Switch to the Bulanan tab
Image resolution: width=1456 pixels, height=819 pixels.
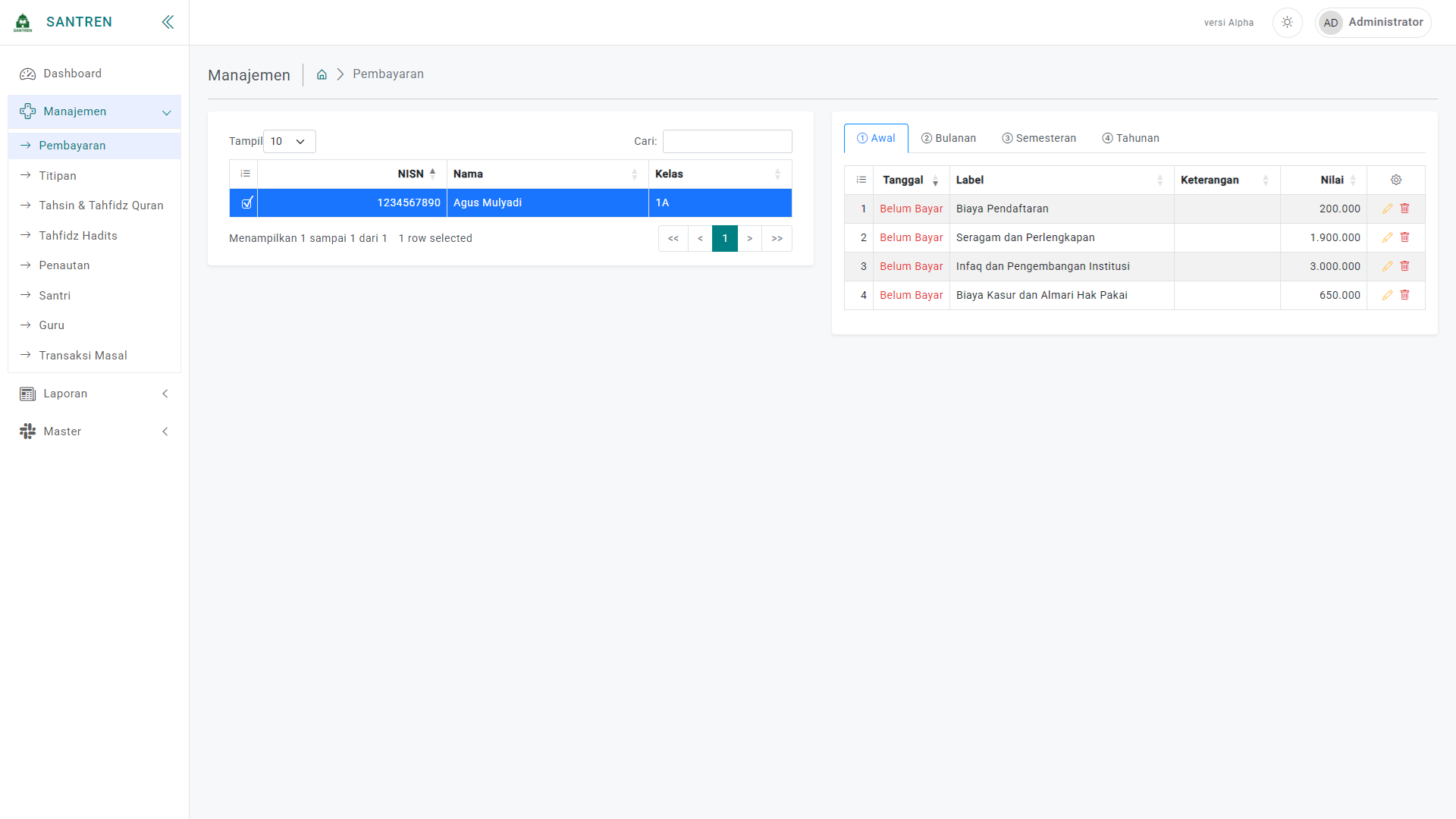(x=949, y=138)
